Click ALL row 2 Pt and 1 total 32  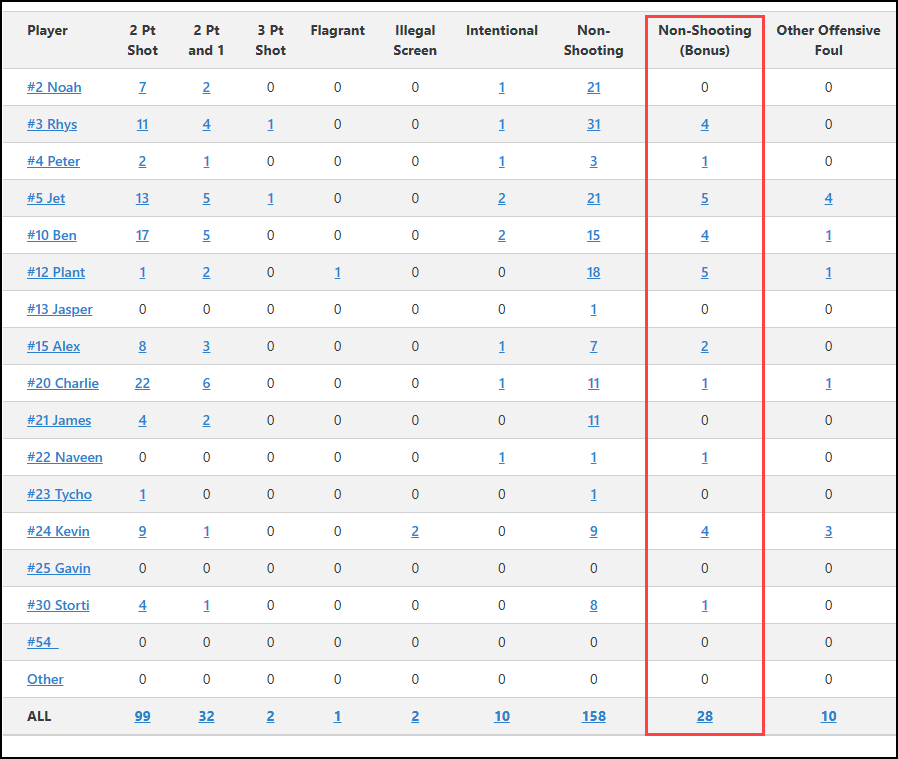(206, 716)
